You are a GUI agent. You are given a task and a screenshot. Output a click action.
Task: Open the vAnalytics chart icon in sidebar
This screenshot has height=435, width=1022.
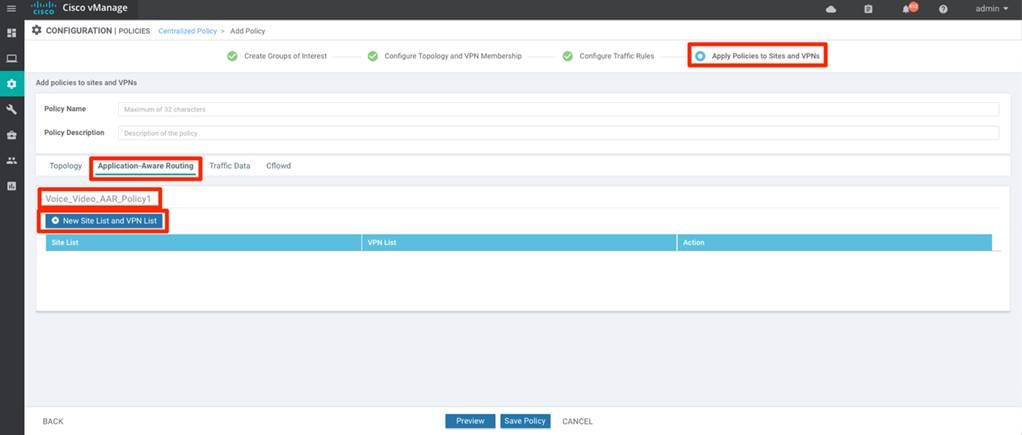click(x=11, y=186)
